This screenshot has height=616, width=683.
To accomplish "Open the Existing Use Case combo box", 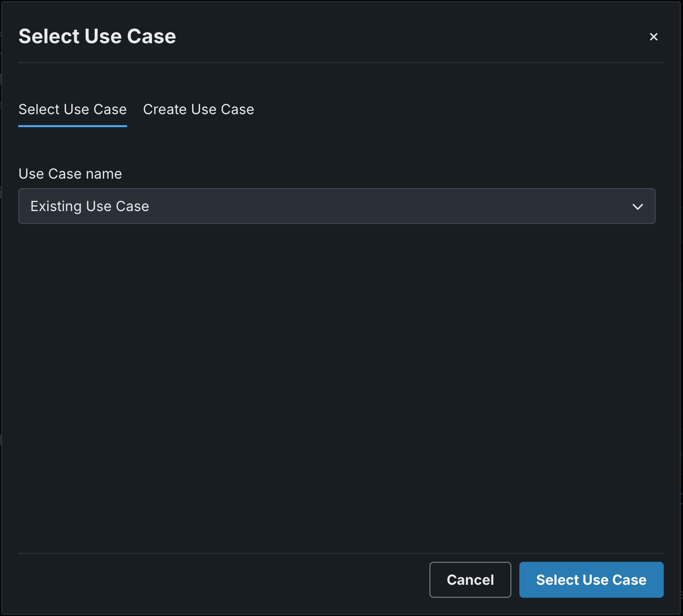I will pos(336,206).
